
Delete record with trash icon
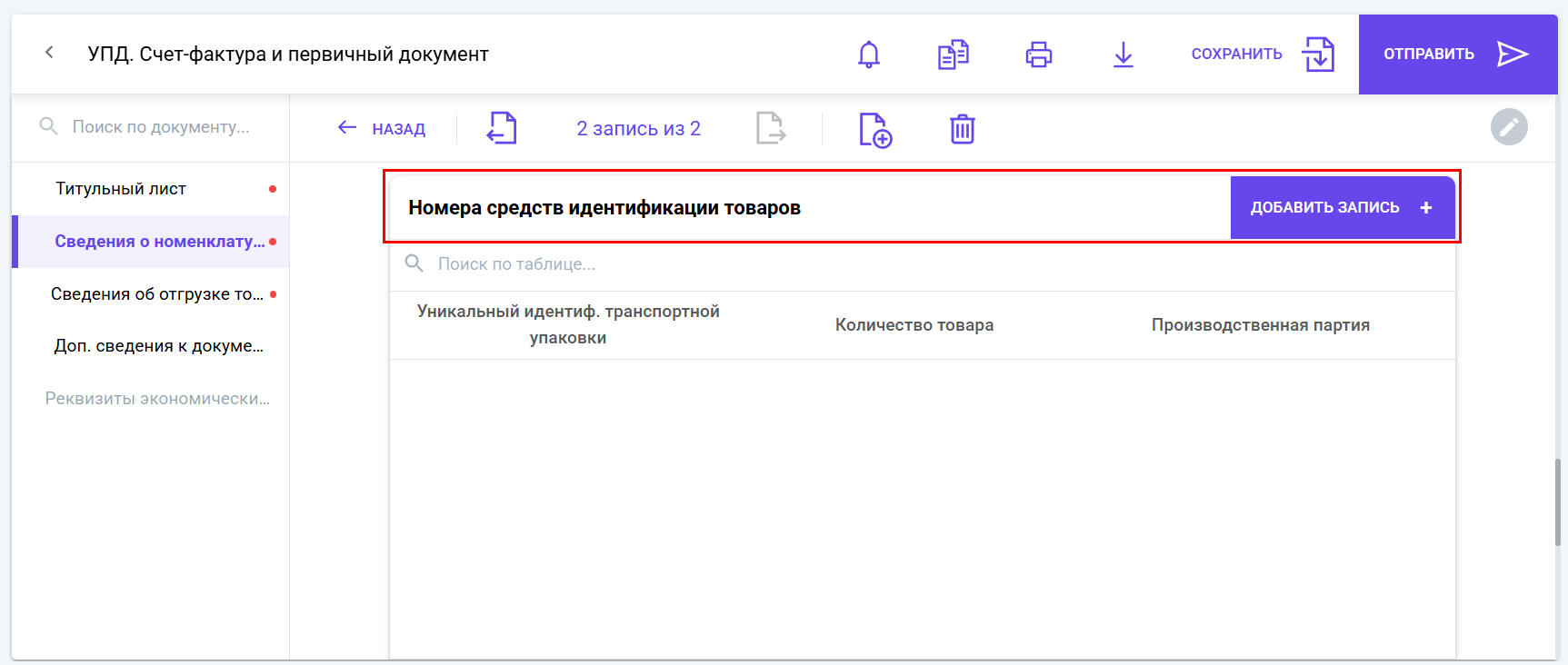(x=963, y=129)
